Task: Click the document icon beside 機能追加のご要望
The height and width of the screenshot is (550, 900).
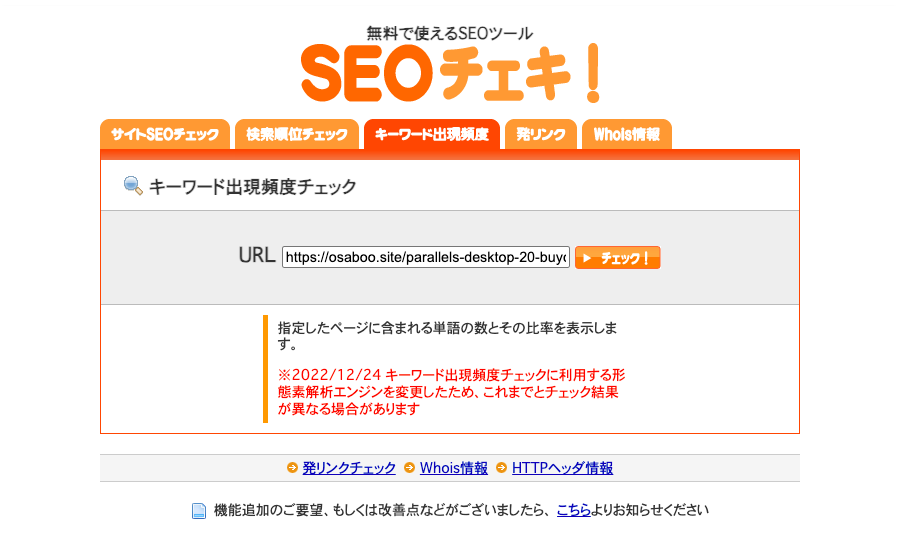Action: point(199,510)
